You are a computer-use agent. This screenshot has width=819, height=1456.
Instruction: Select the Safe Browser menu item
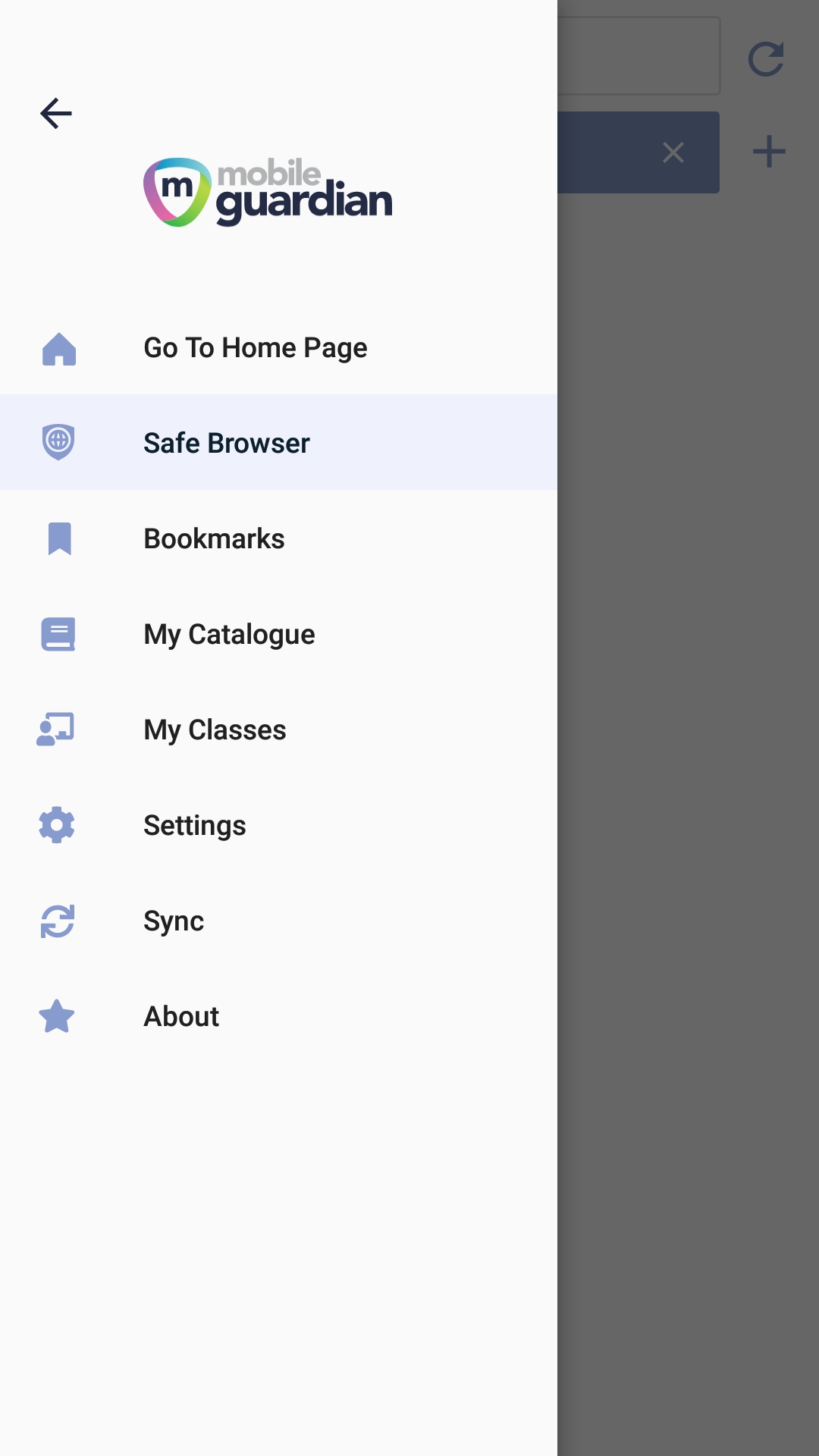point(278,442)
